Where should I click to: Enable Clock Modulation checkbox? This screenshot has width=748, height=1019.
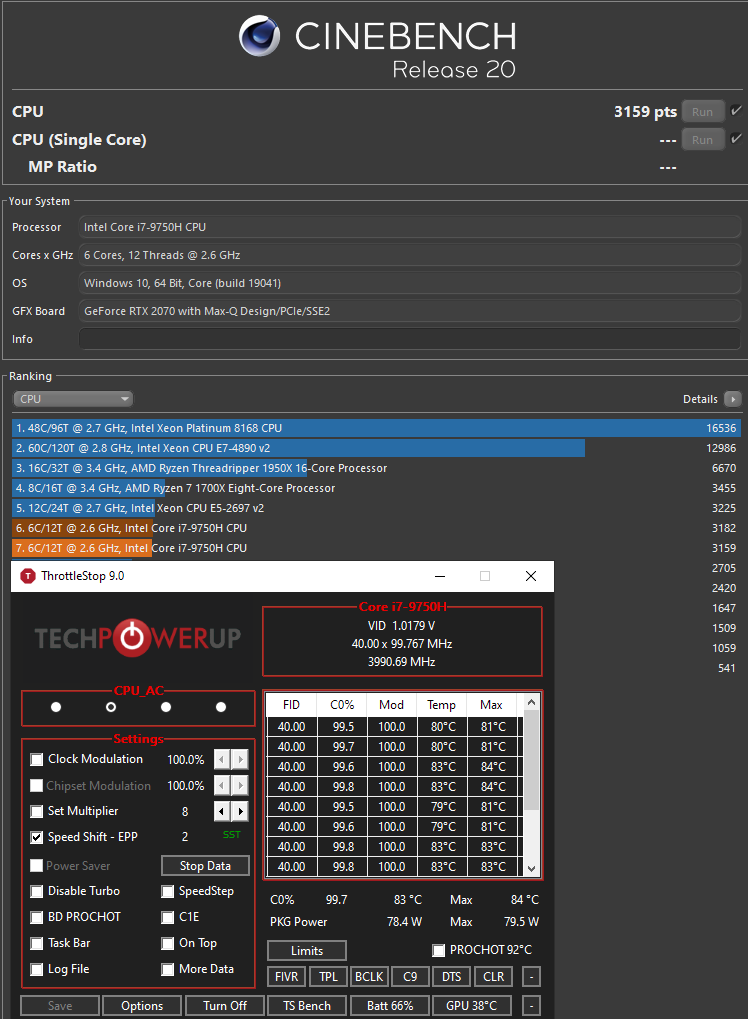click(37, 759)
